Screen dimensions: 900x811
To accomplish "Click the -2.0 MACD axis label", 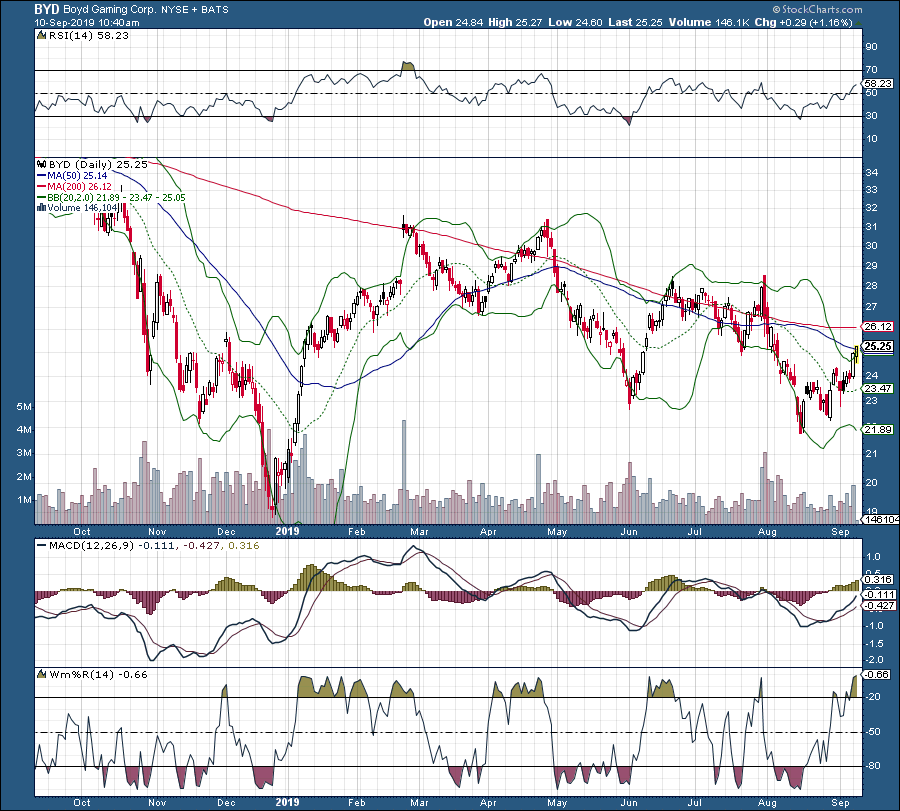I will [x=874, y=659].
